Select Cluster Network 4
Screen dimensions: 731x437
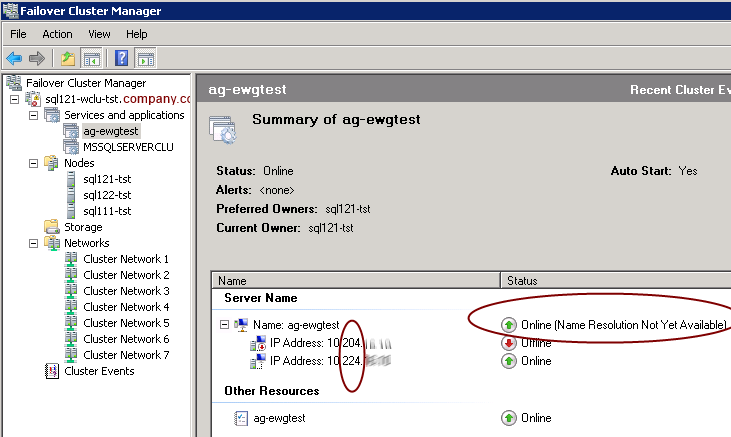pos(126,307)
